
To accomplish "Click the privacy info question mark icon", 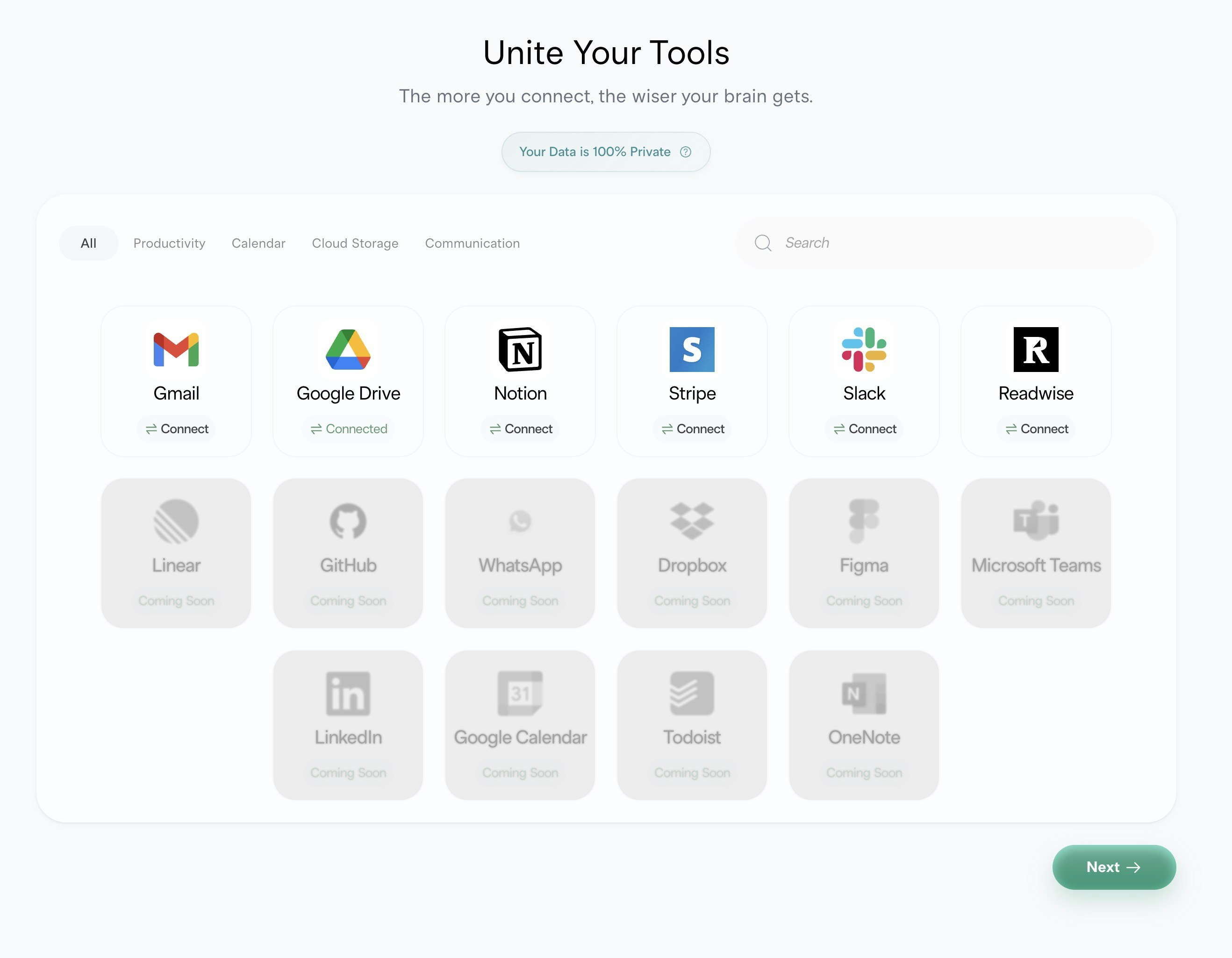I will point(685,152).
